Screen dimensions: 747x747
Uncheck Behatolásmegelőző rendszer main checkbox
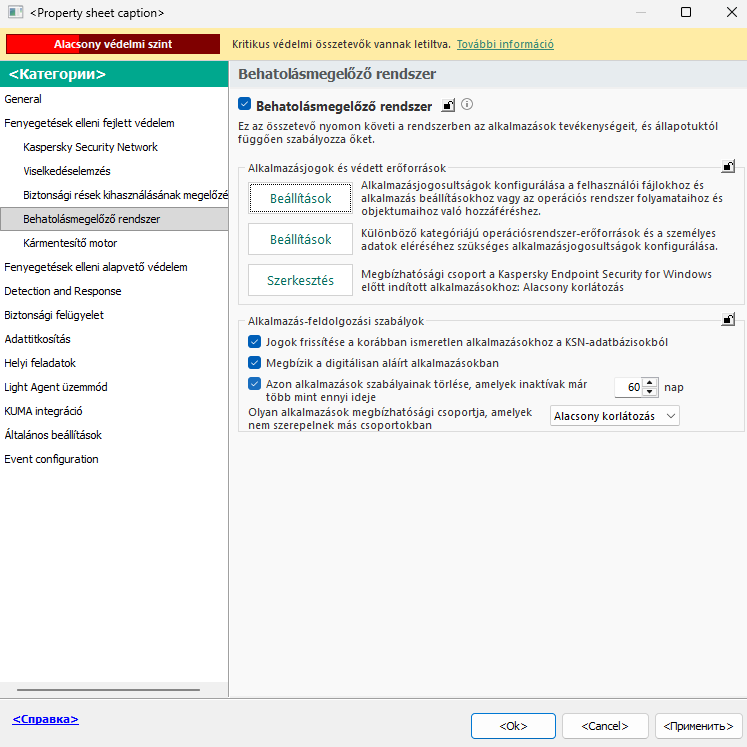point(244,104)
